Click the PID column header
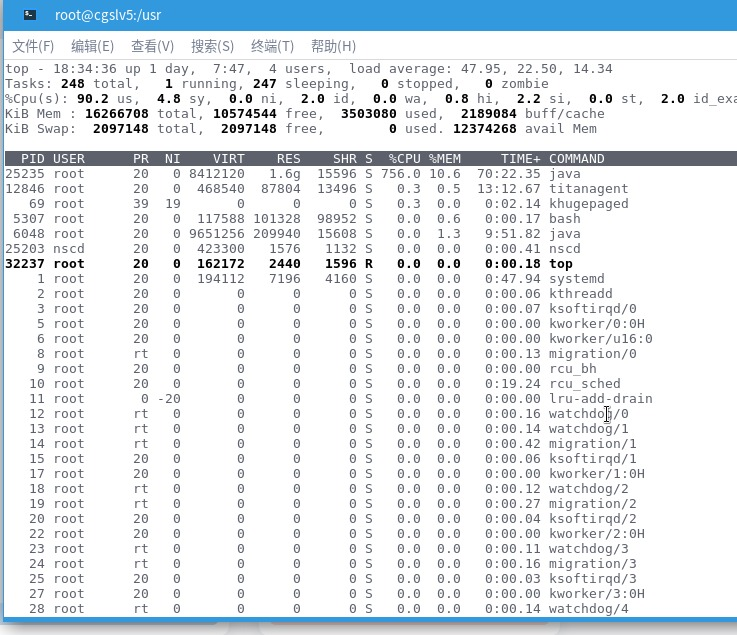The height and width of the screenshot is (635, 737). click(33, 159)
